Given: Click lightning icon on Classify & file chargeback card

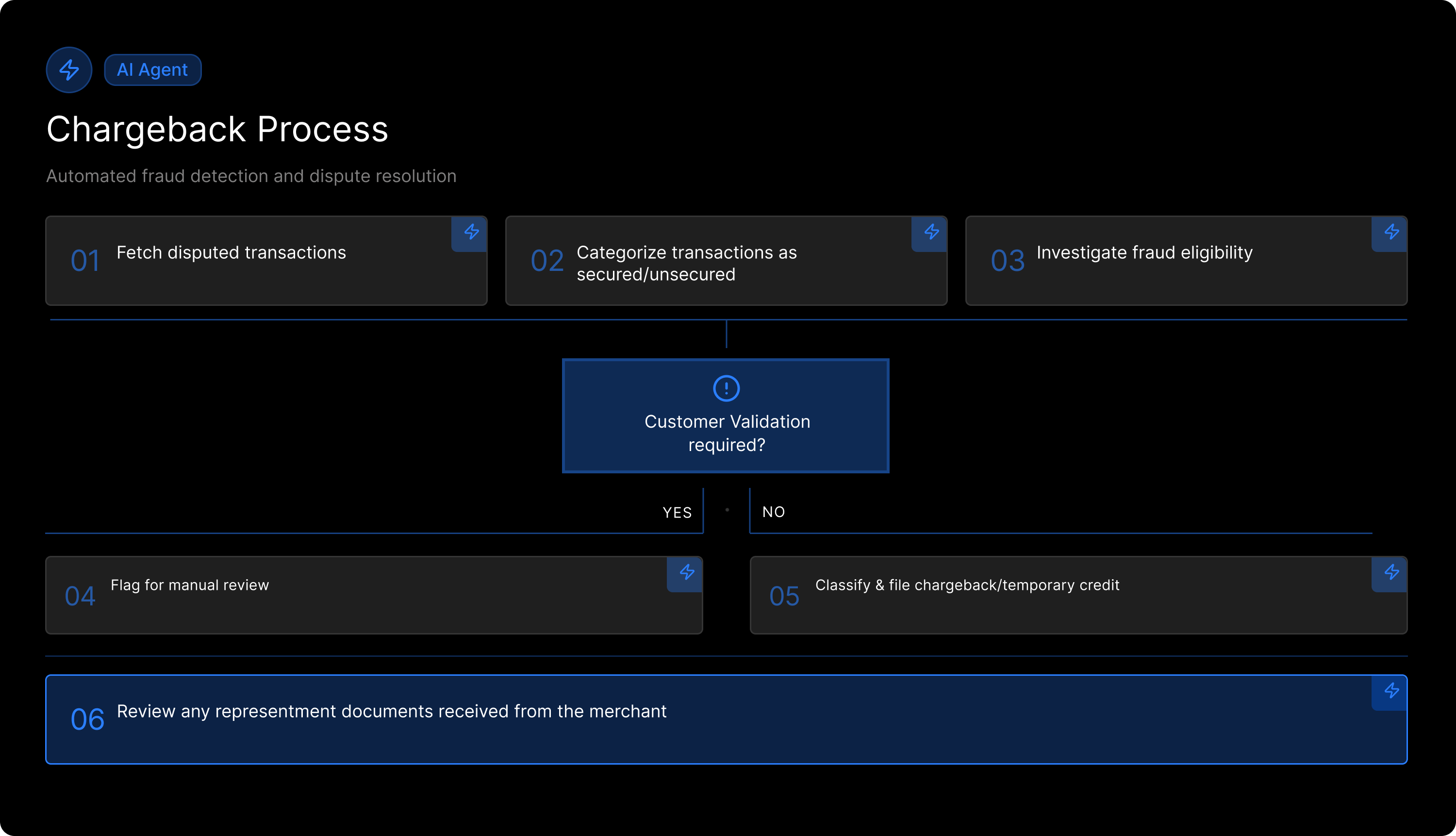Looking at the screenshot, I should click(1391, 572).
